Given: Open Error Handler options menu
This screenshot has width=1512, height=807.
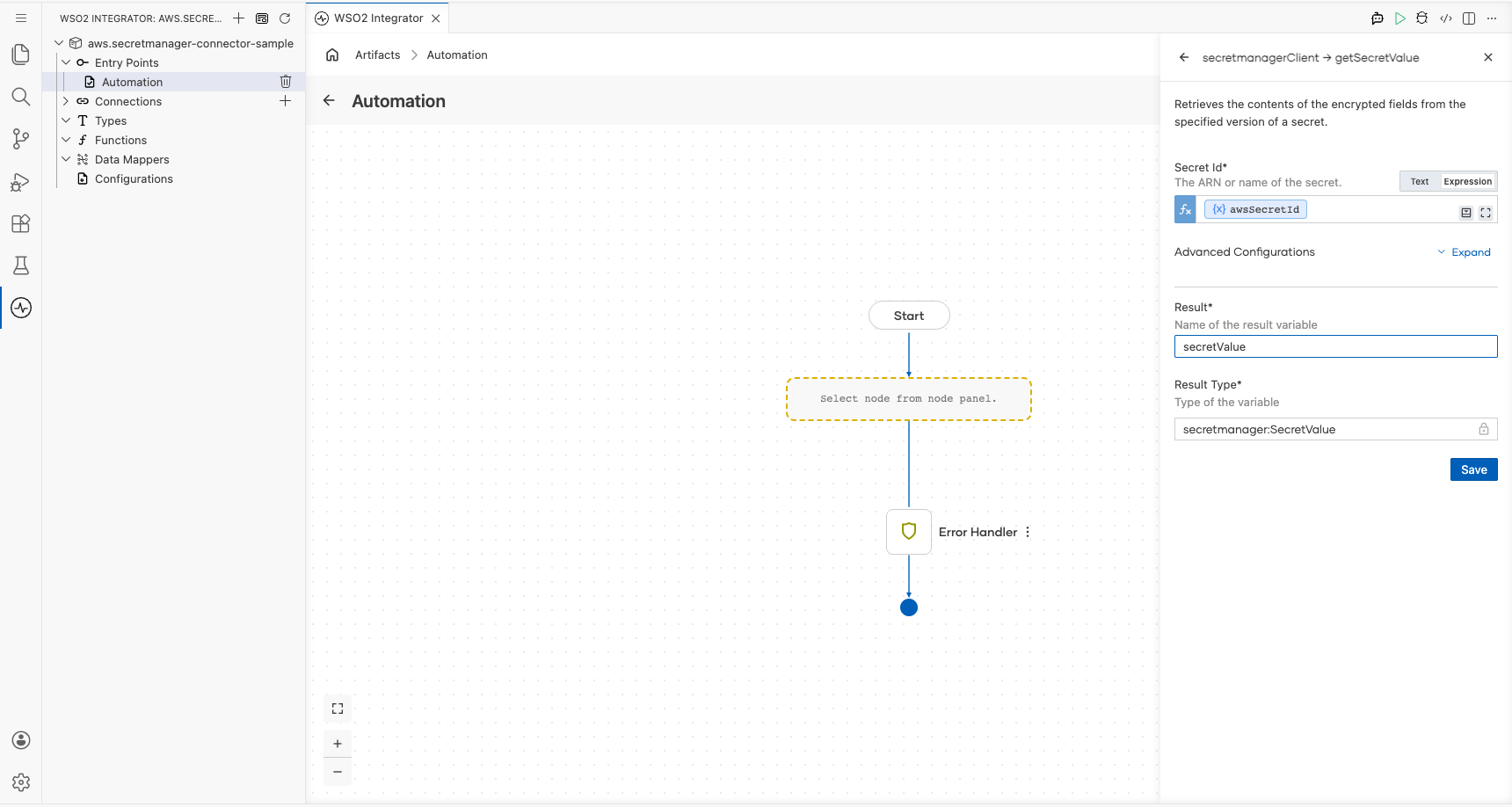Looking at the screenshot, I should (1028, 532).
